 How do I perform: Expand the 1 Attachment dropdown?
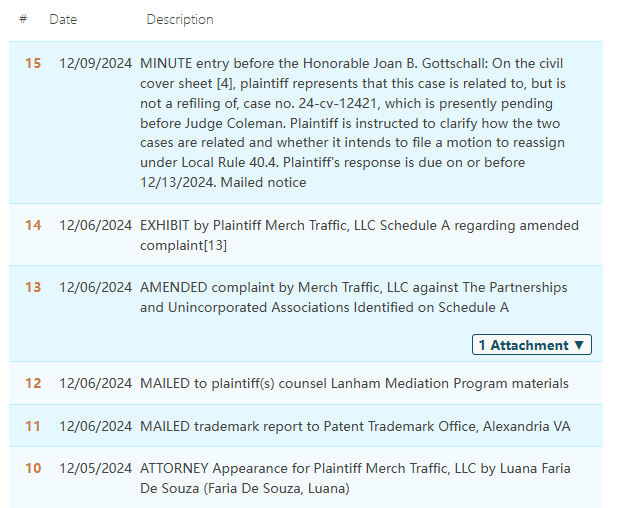coord(531,345)
